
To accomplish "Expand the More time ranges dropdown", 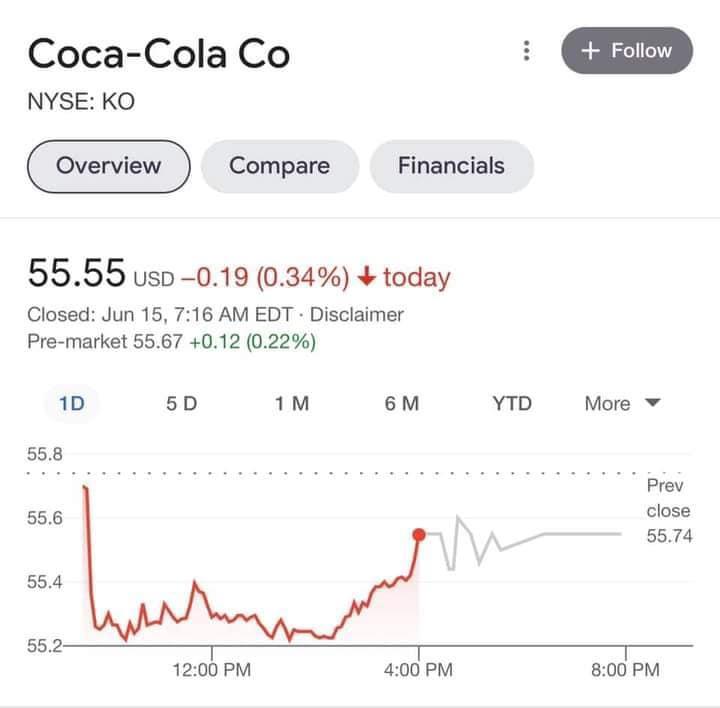I will coord(622,404).
